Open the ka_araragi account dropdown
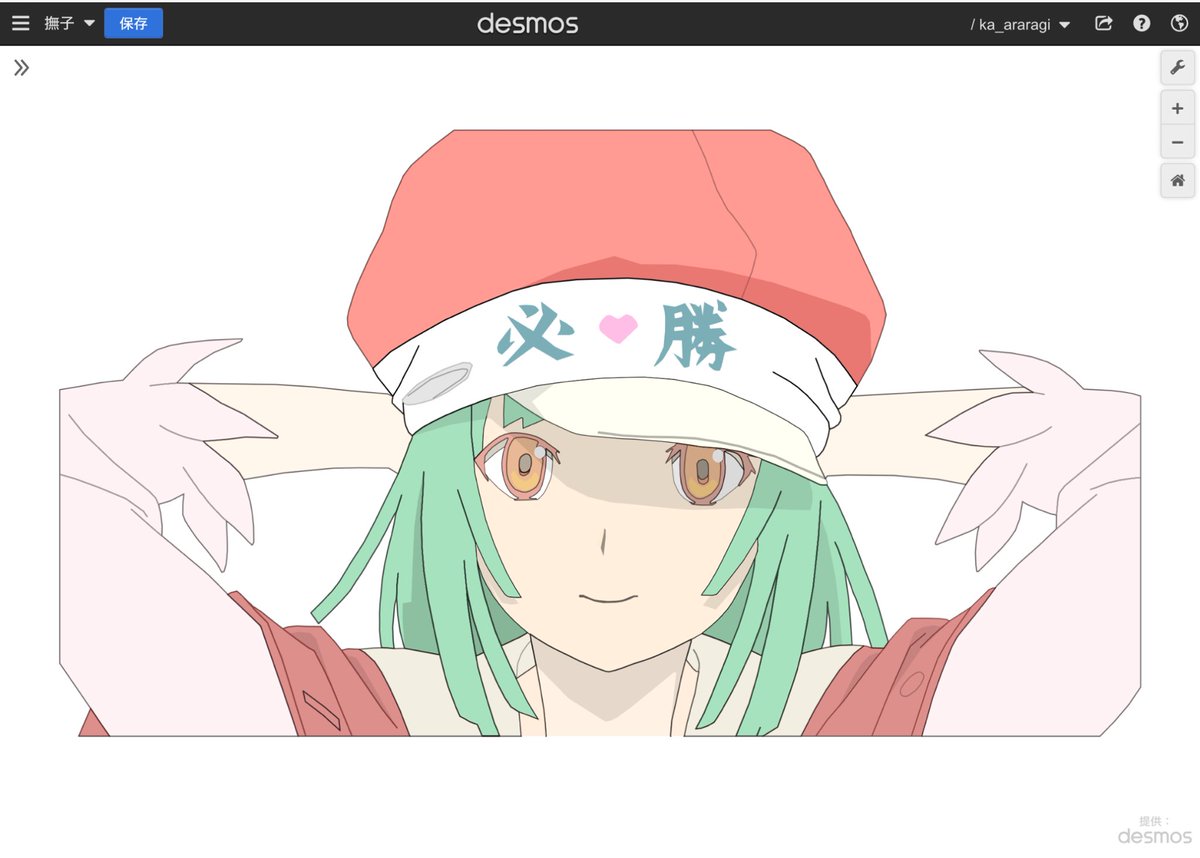This screenshot has height=858, width=1200. pyautogui.click(x=1020, y=24)
